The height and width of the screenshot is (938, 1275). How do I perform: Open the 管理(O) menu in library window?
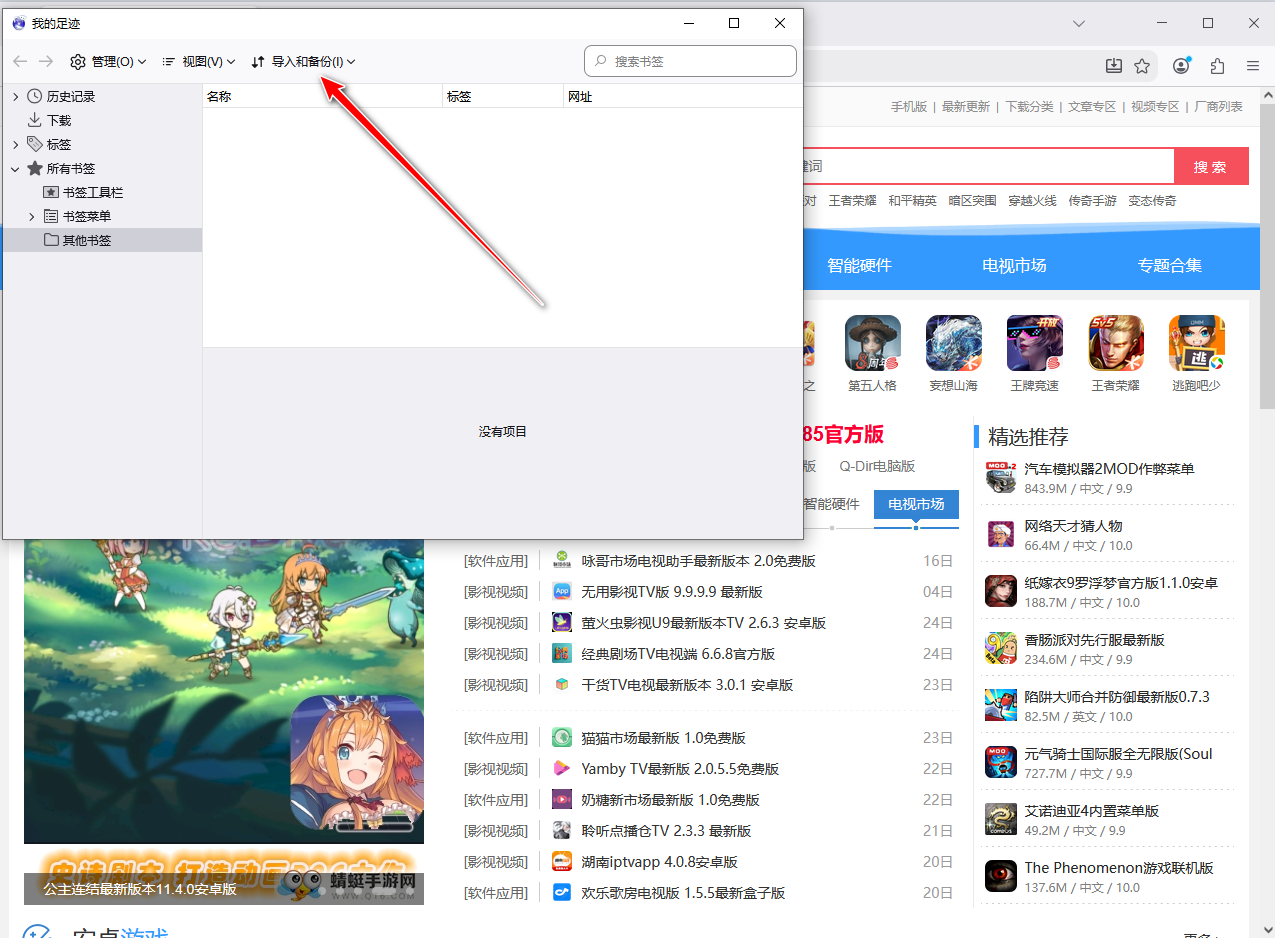click(x=108, y=62)
